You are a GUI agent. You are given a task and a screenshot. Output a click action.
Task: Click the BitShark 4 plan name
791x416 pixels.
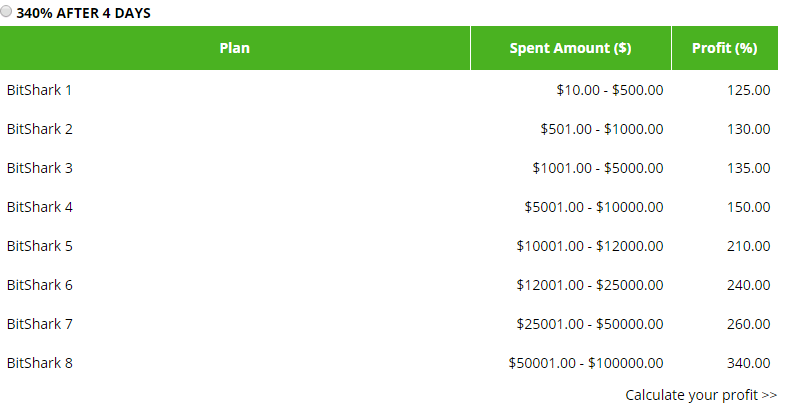[40, 207]
